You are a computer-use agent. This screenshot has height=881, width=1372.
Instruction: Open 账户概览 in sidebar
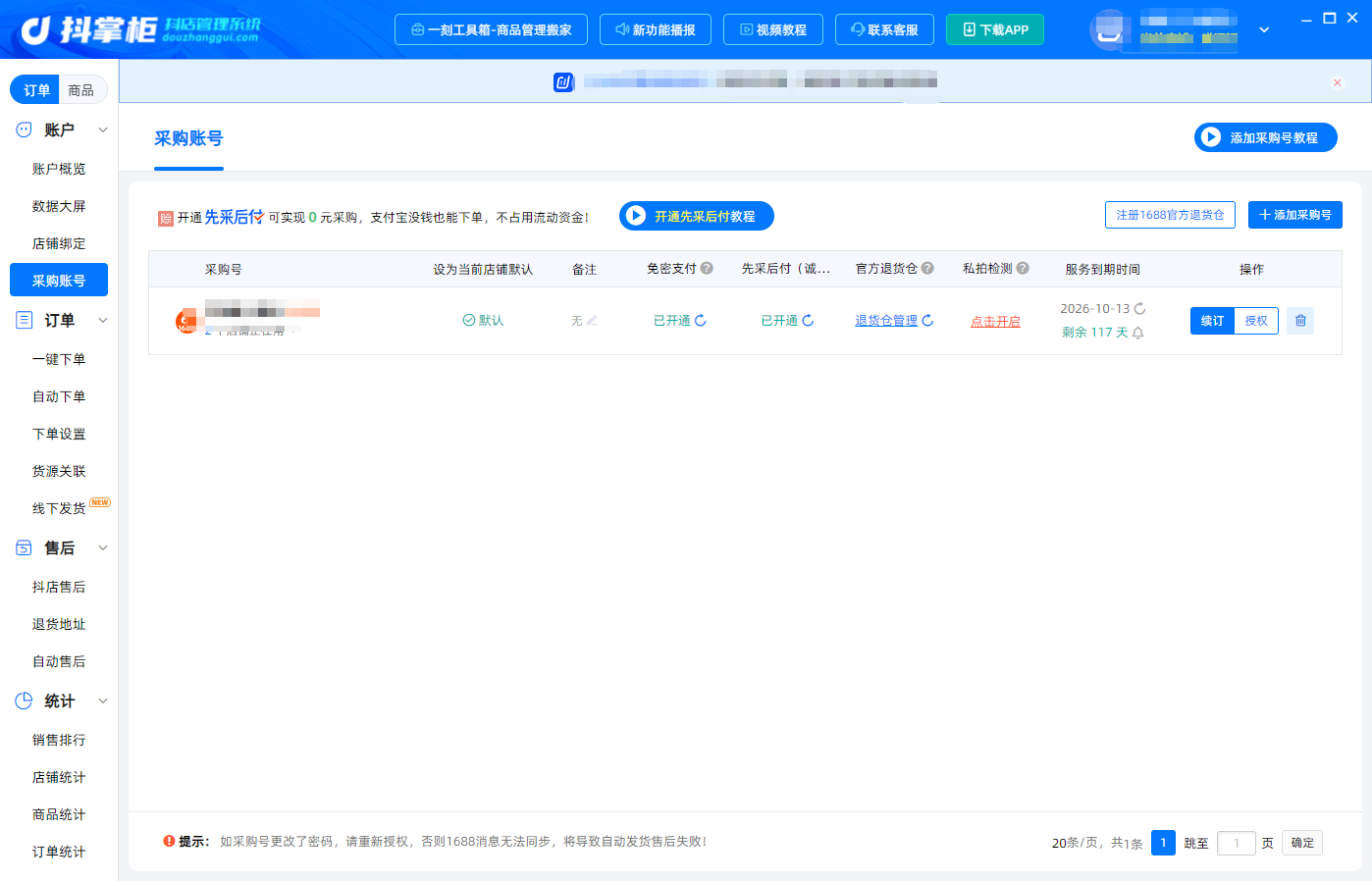59,169
